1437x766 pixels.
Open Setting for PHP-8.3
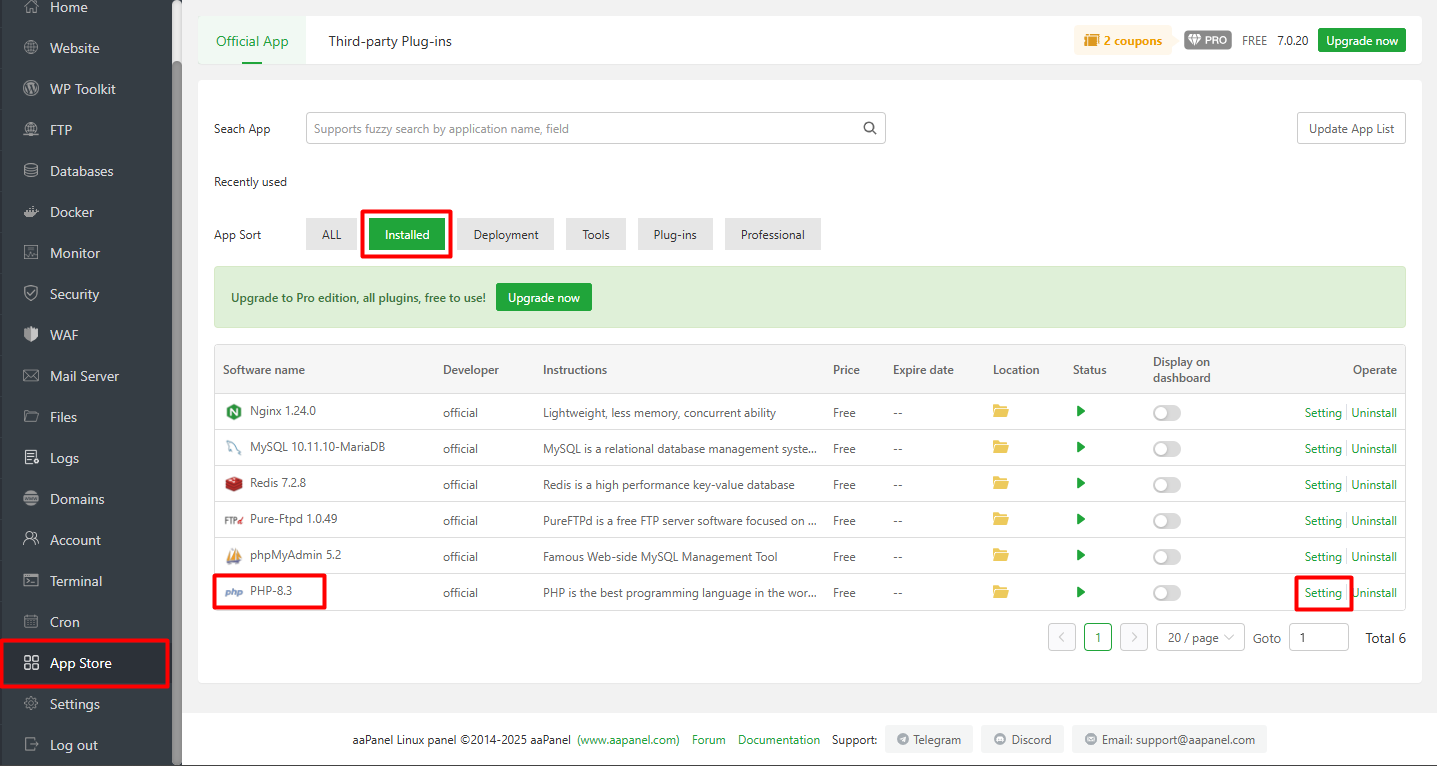[1323, 593]
